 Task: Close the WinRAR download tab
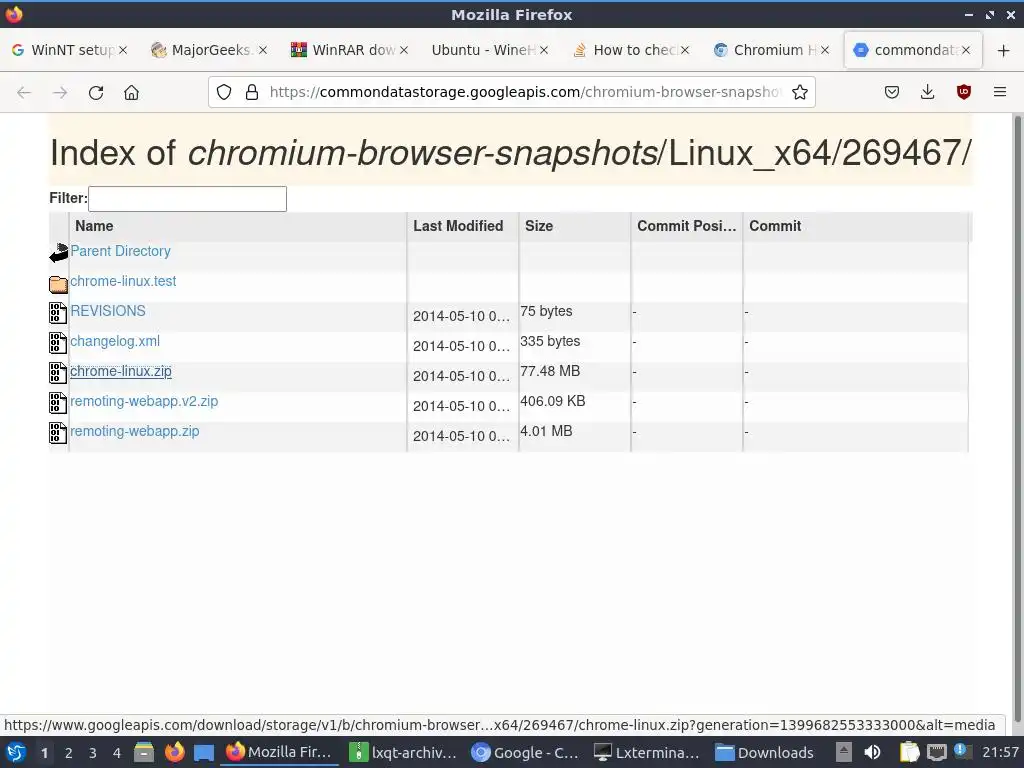pos(404,50)
